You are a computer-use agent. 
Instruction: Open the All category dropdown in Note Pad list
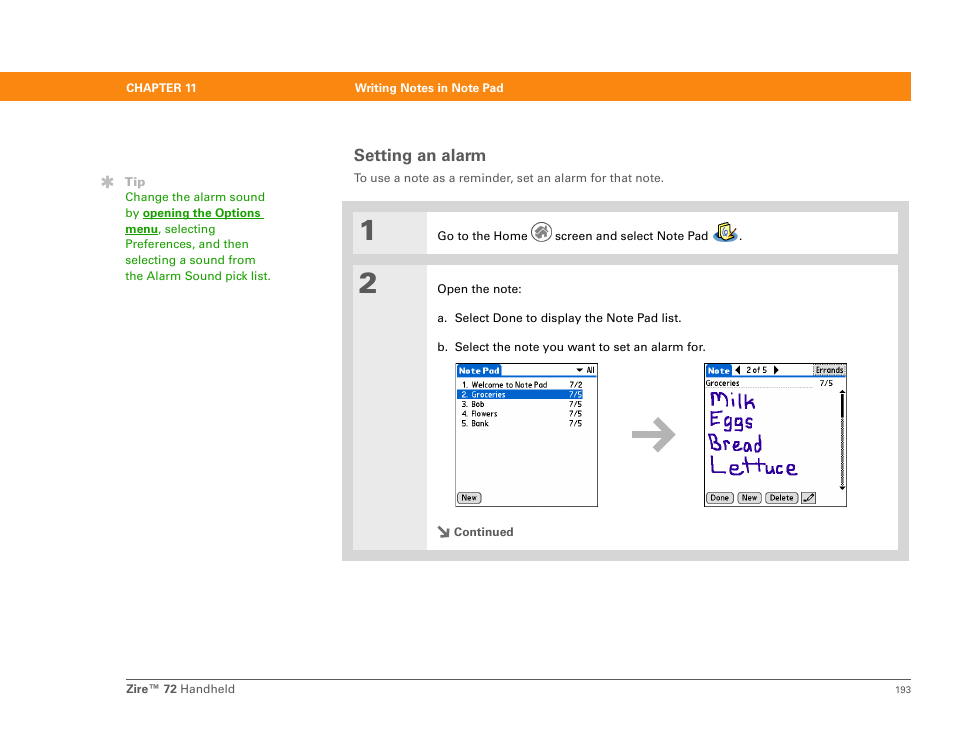(585, 370)
